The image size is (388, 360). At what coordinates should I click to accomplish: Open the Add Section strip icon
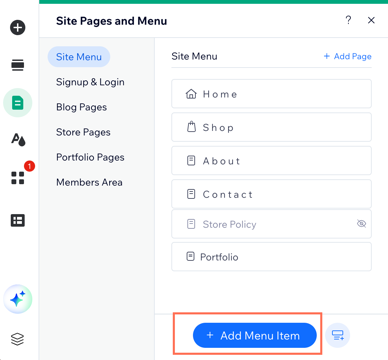[x=18, y=65]
